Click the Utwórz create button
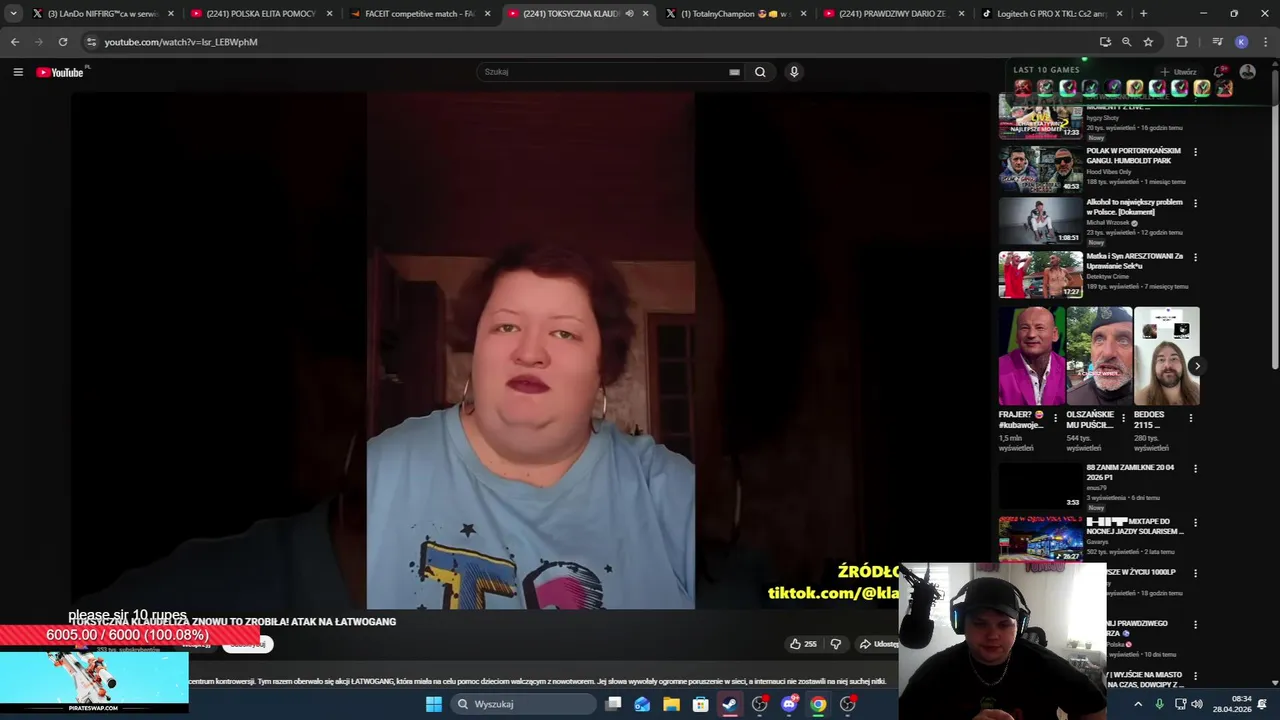The image size is (1280, 720). (x=1178, y=72)
